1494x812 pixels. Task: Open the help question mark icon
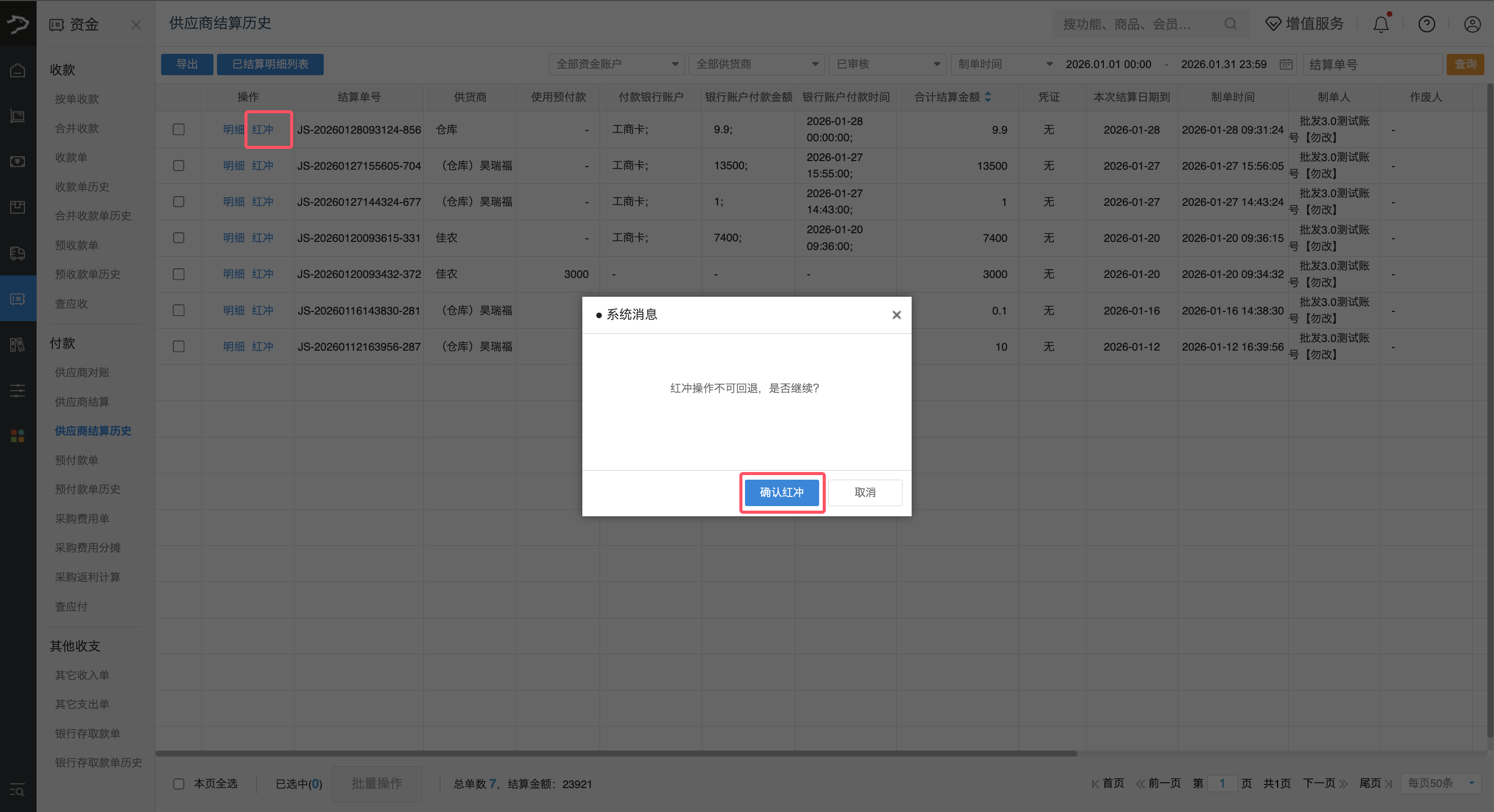[x=1426, y=24]
